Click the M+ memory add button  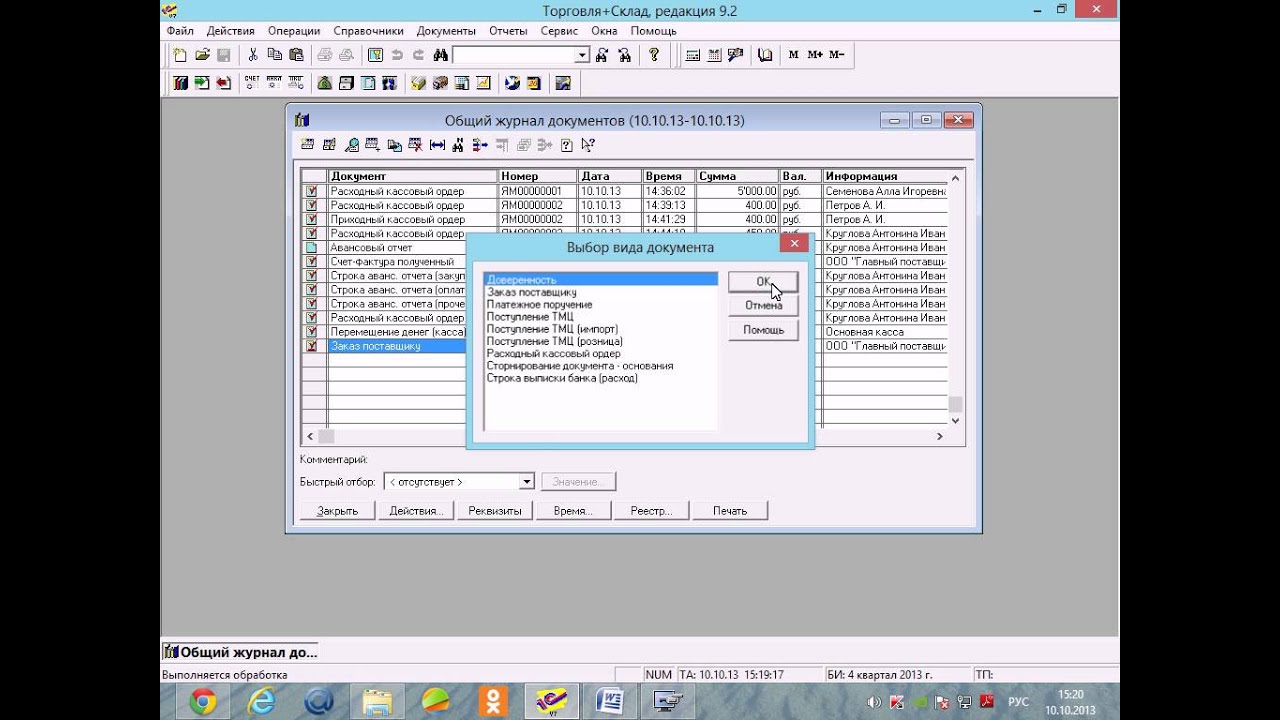tap(815, 55)
